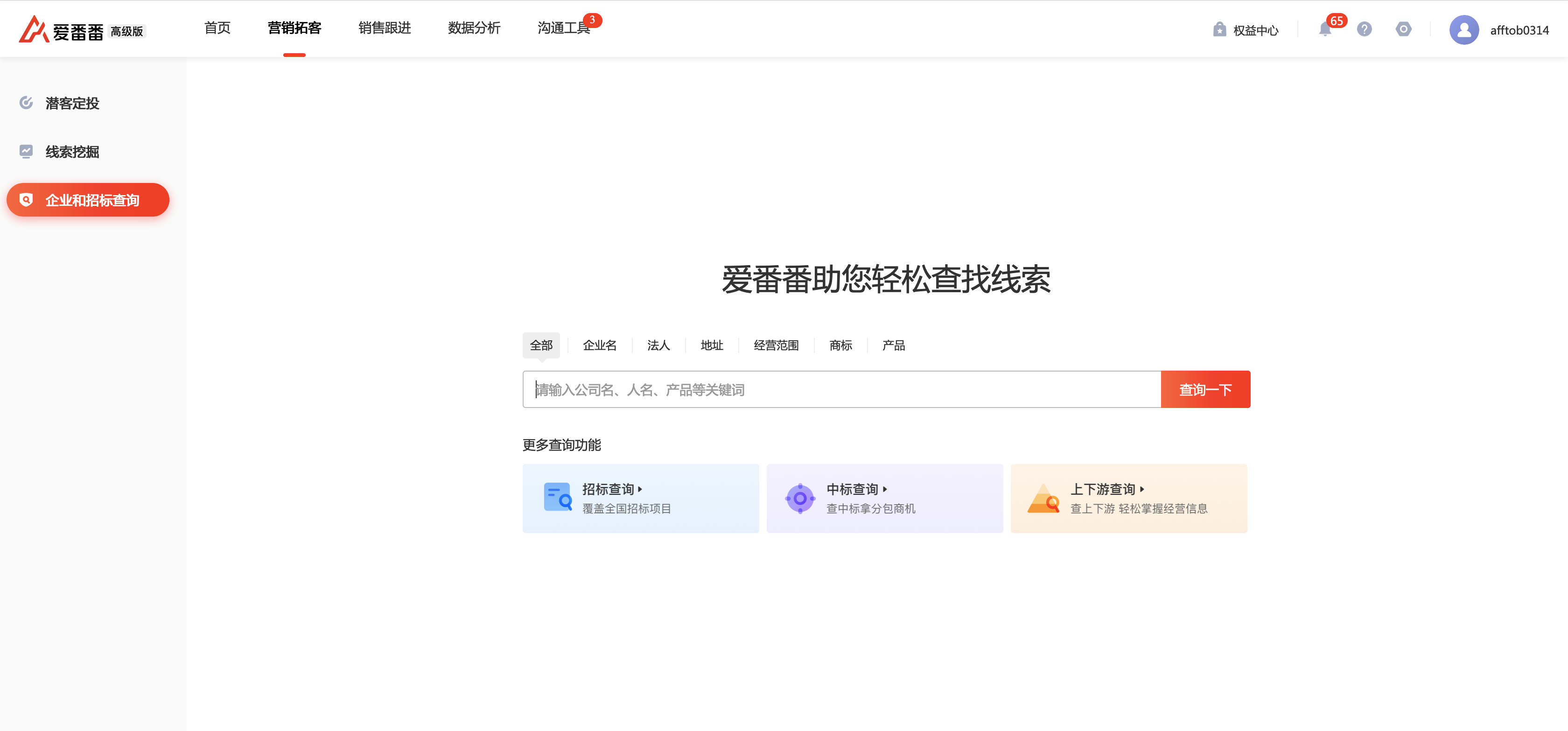Open the help question mark icon
Screen dimensions: 1568x731
pyautogui.click(x=1364, y=29)
